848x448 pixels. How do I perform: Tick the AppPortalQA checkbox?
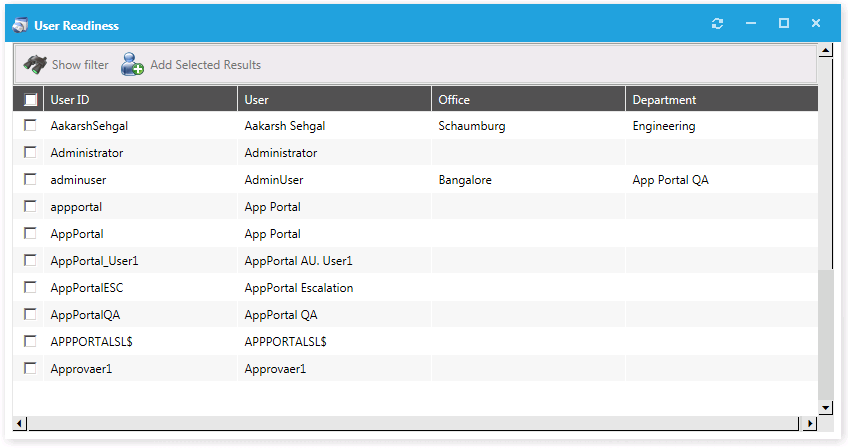pyautogui.click(x=31, y=314)
